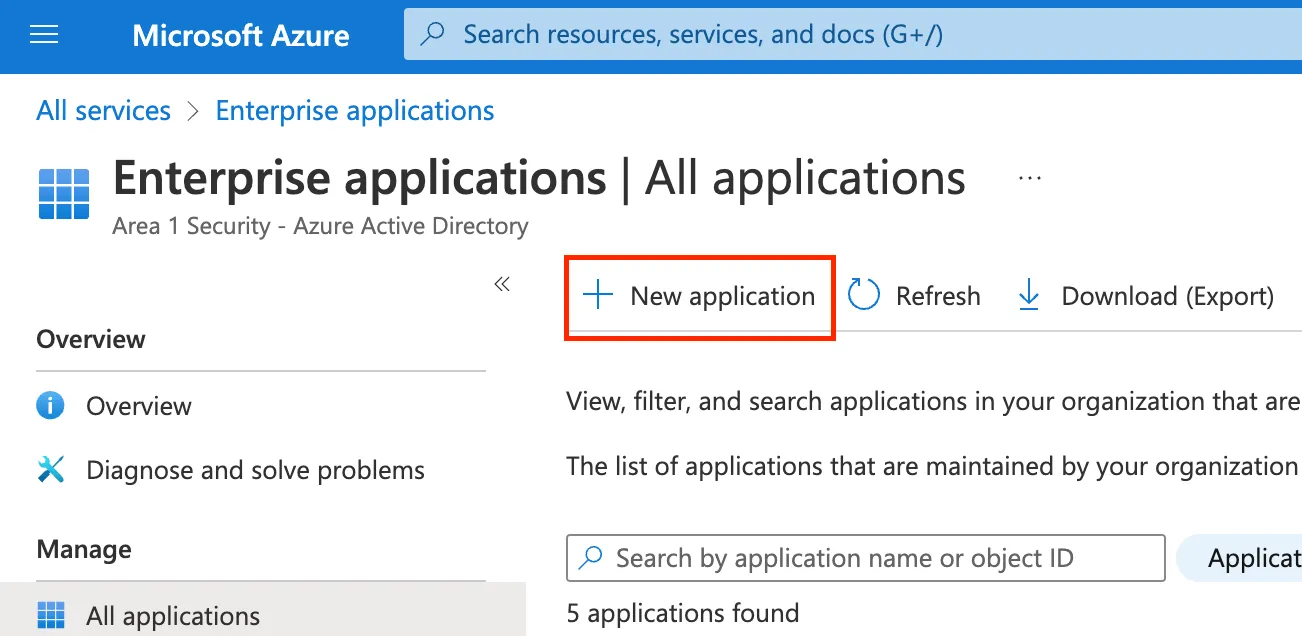
Task: Collapse the navigation pane using the double chevron
Action: [x=502, y=284]
